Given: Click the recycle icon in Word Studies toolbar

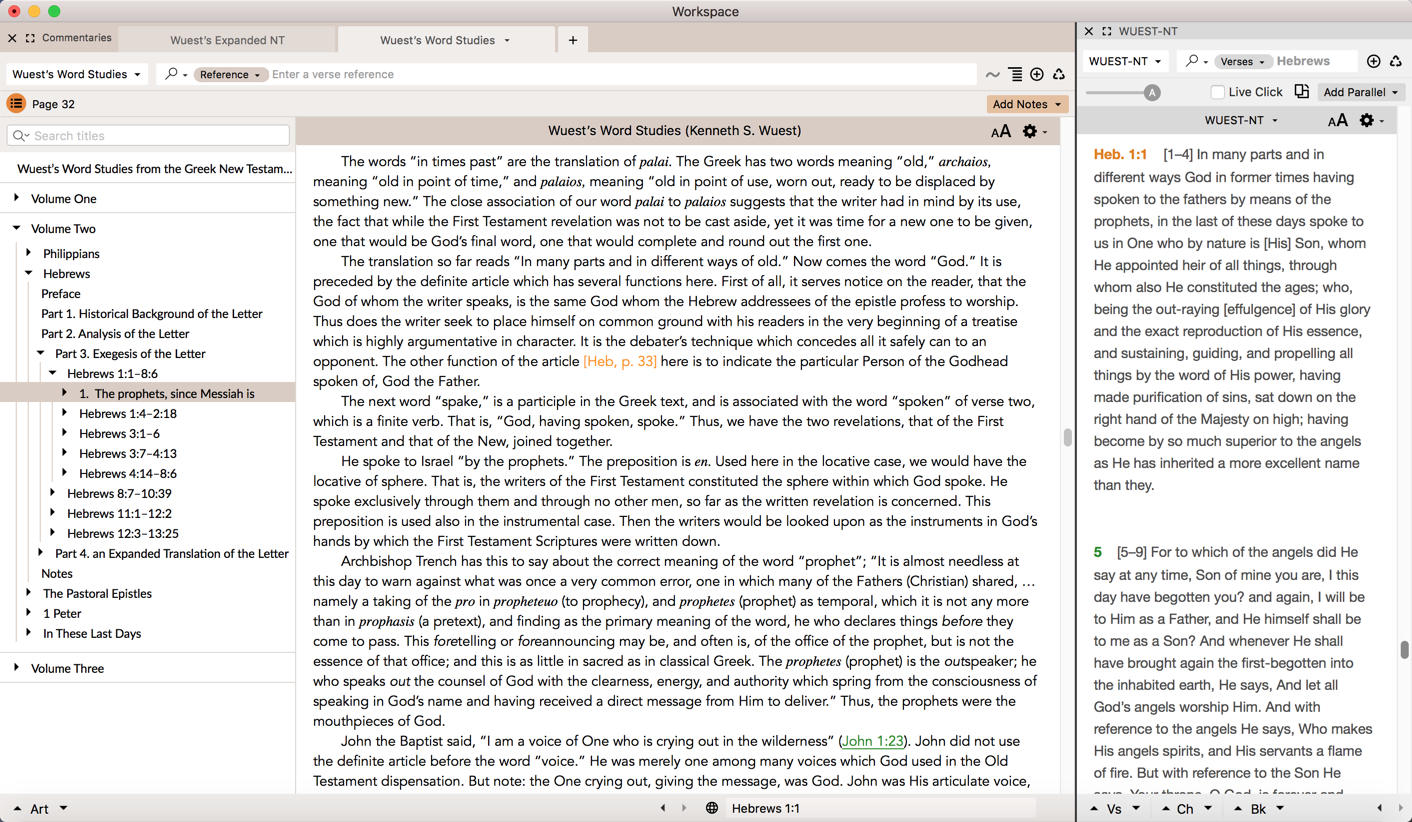Looking at the screenshot, I should [x=1059, y=74].
